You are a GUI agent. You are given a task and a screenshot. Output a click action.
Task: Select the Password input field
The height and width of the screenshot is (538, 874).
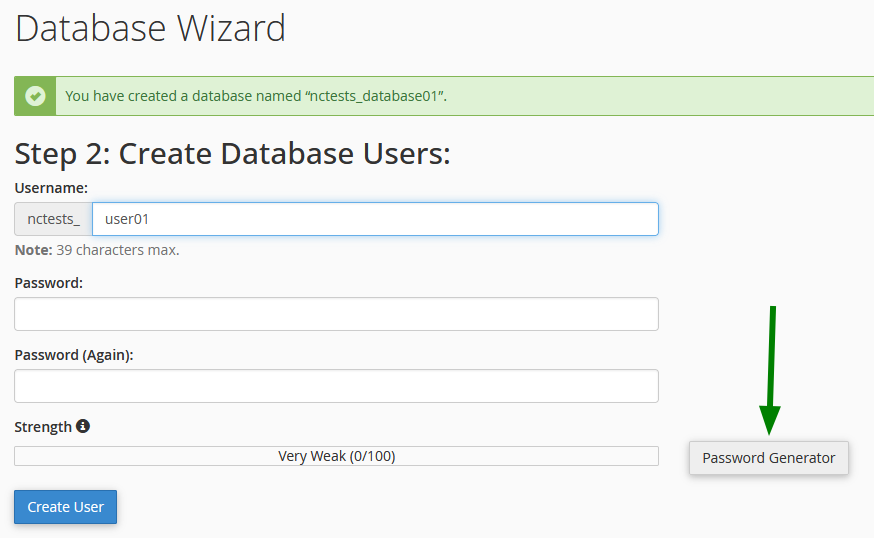336,314
